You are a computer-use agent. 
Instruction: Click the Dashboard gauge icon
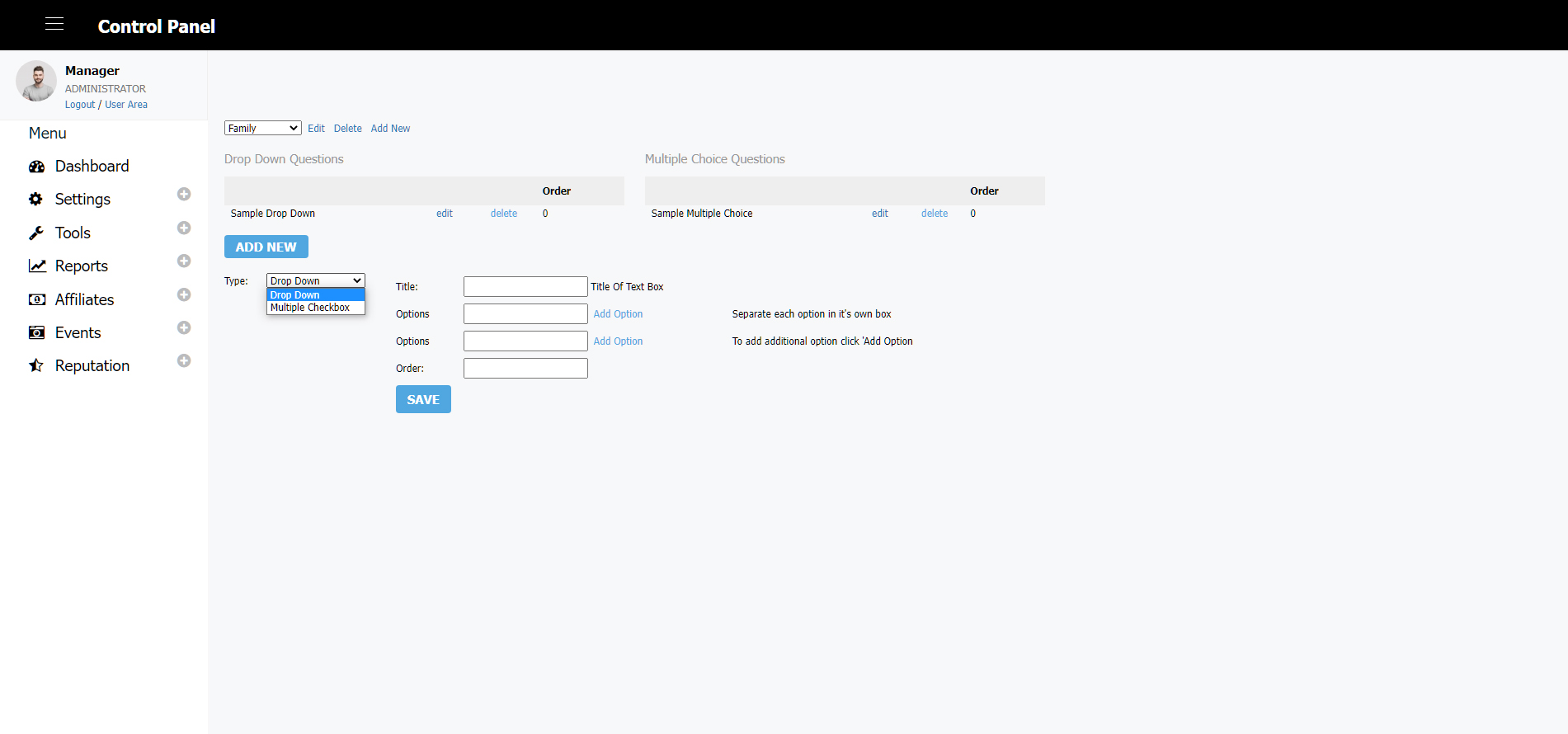coord(36,167)
